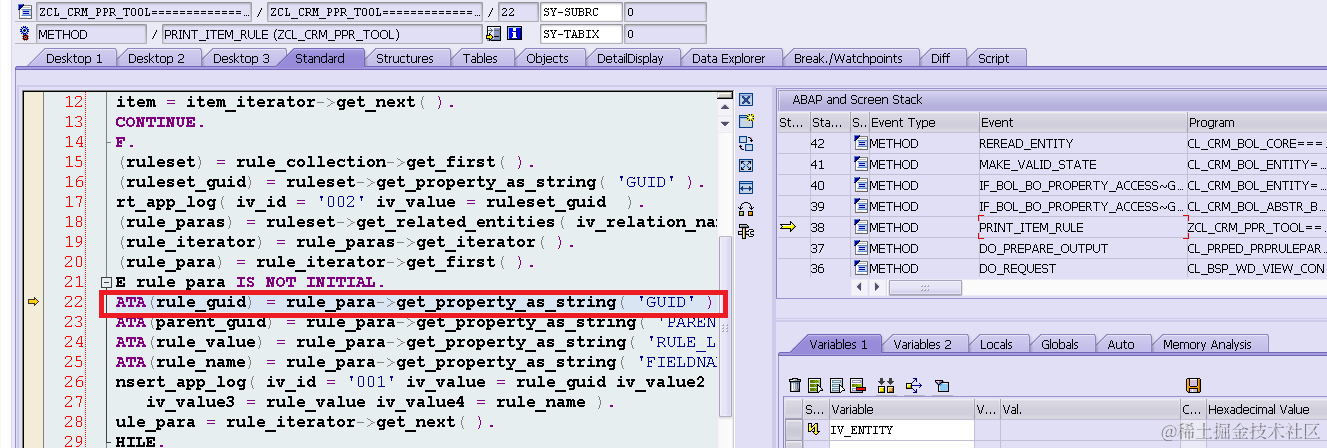Click the right scroll arrow in the stack panel
The image size is (1327, 448).
click(876, 287)
